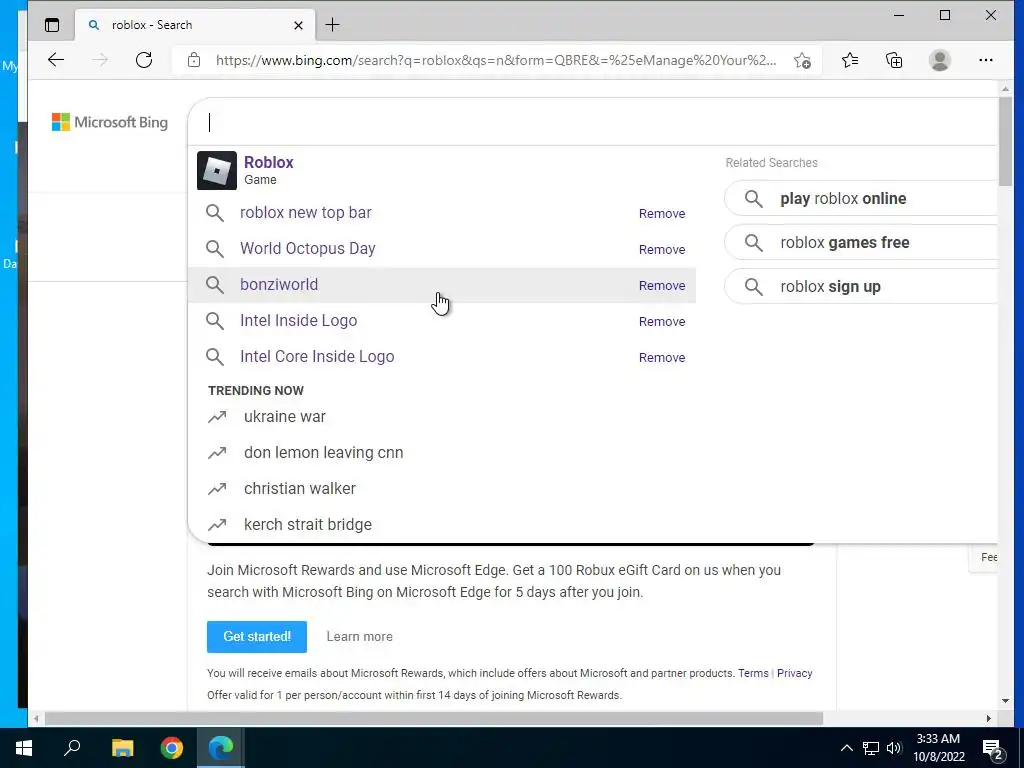Select 'Intel Inside Logo' suggestion
The image size is (1024, 768).
point(298,321)
